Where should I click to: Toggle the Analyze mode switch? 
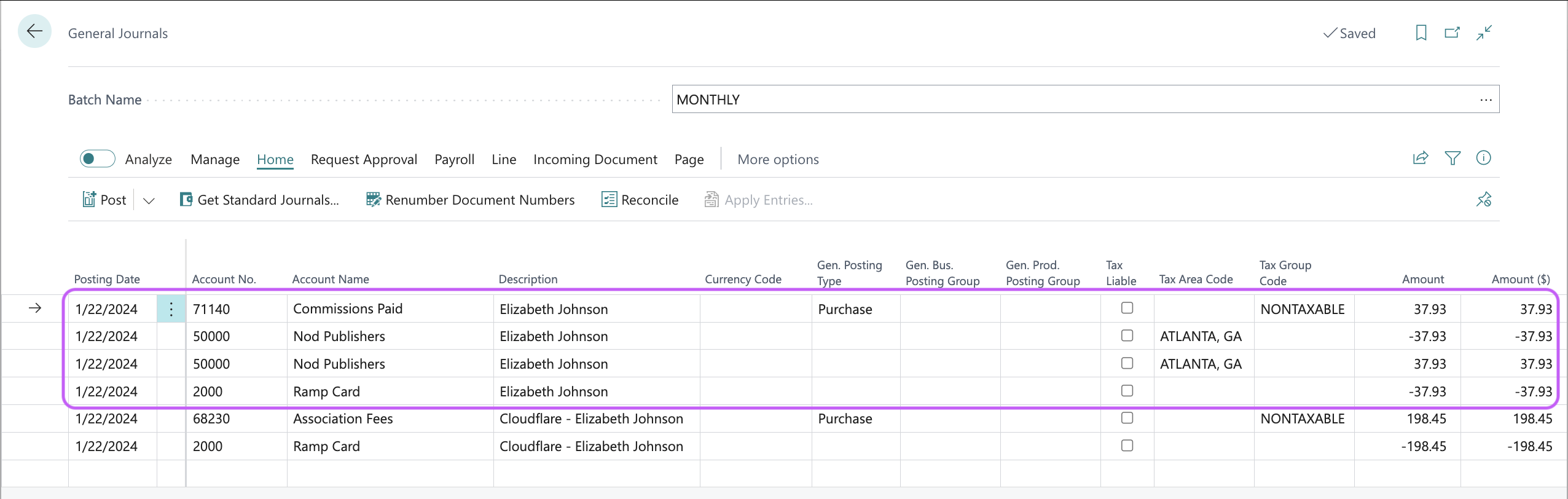click(97, 159)
